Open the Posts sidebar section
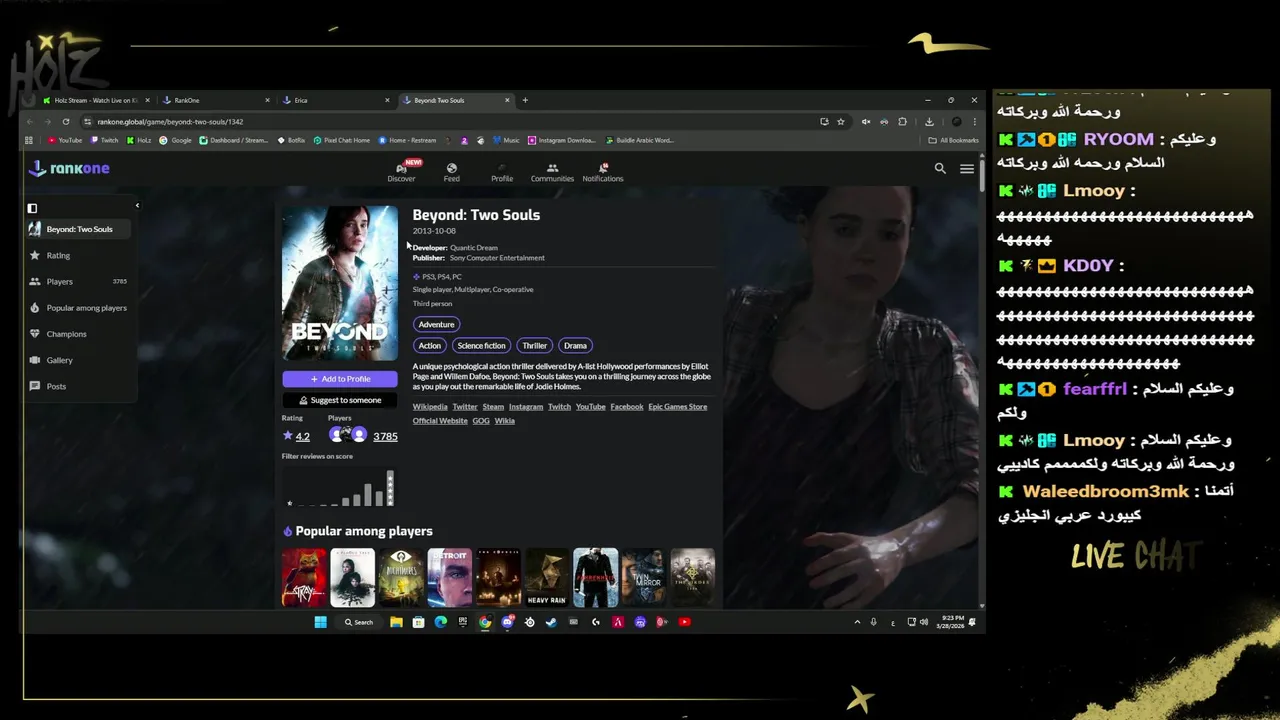1280x720 pixels. click(80, 386)
